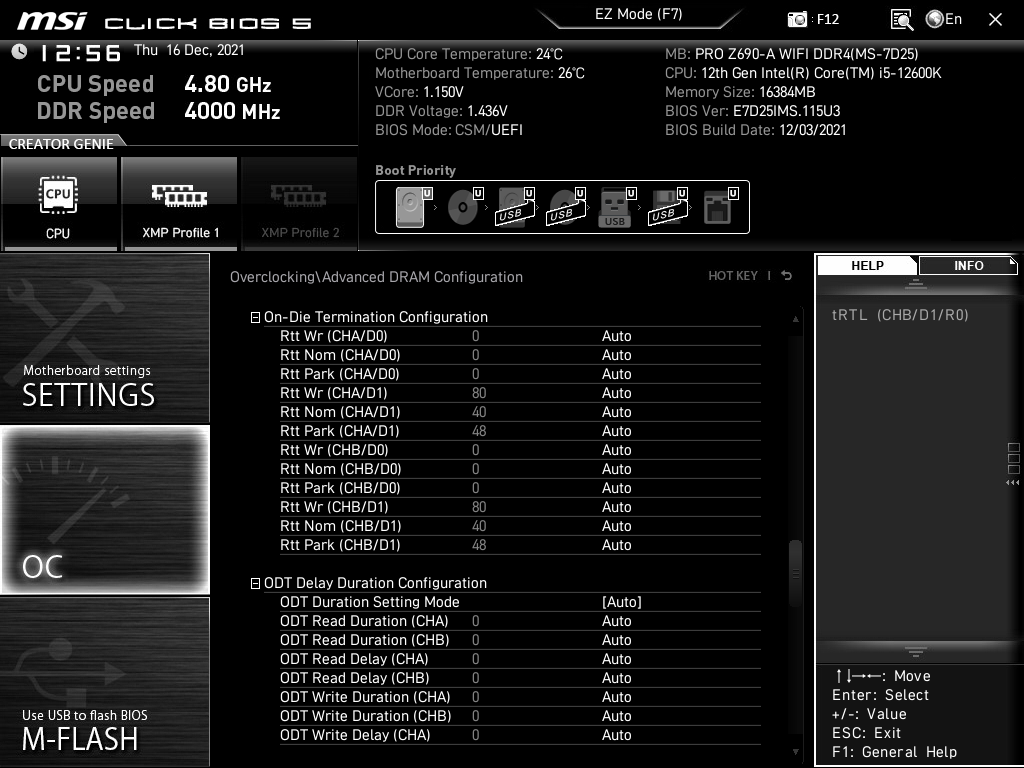The width and height of the screenshot is (1024, 768).
Task: Collapse On-Die Termination Configuration section
Action: coord(255,317)
